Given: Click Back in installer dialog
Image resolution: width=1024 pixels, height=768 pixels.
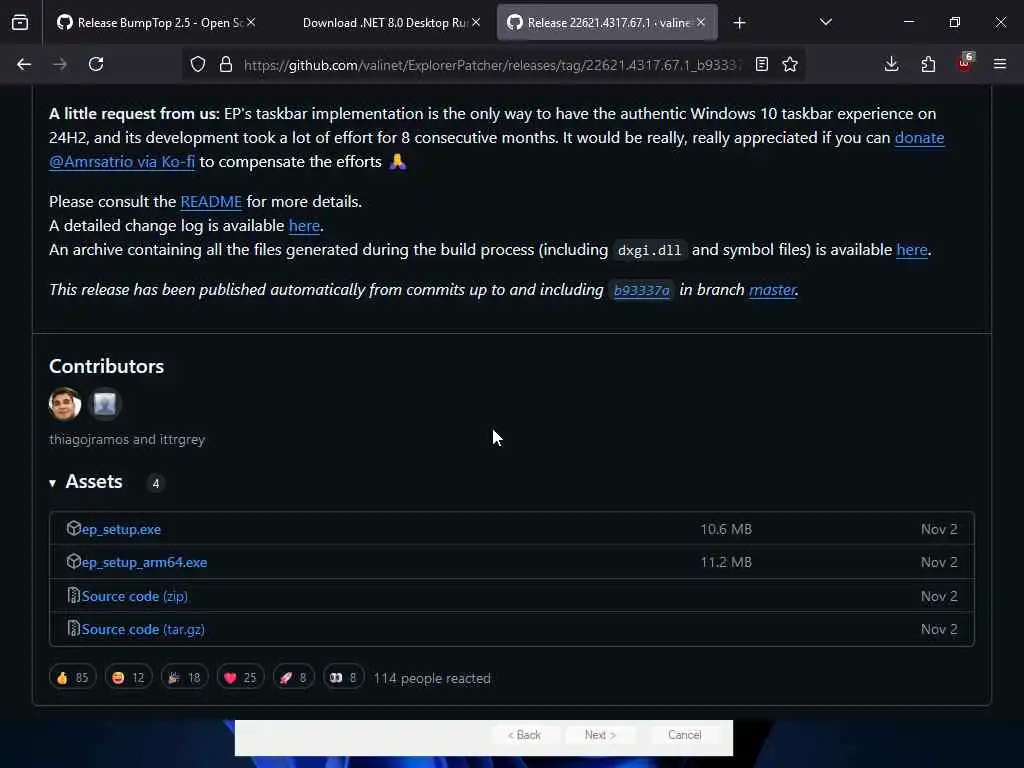Looking at the screenshot, I should point(524,735).
